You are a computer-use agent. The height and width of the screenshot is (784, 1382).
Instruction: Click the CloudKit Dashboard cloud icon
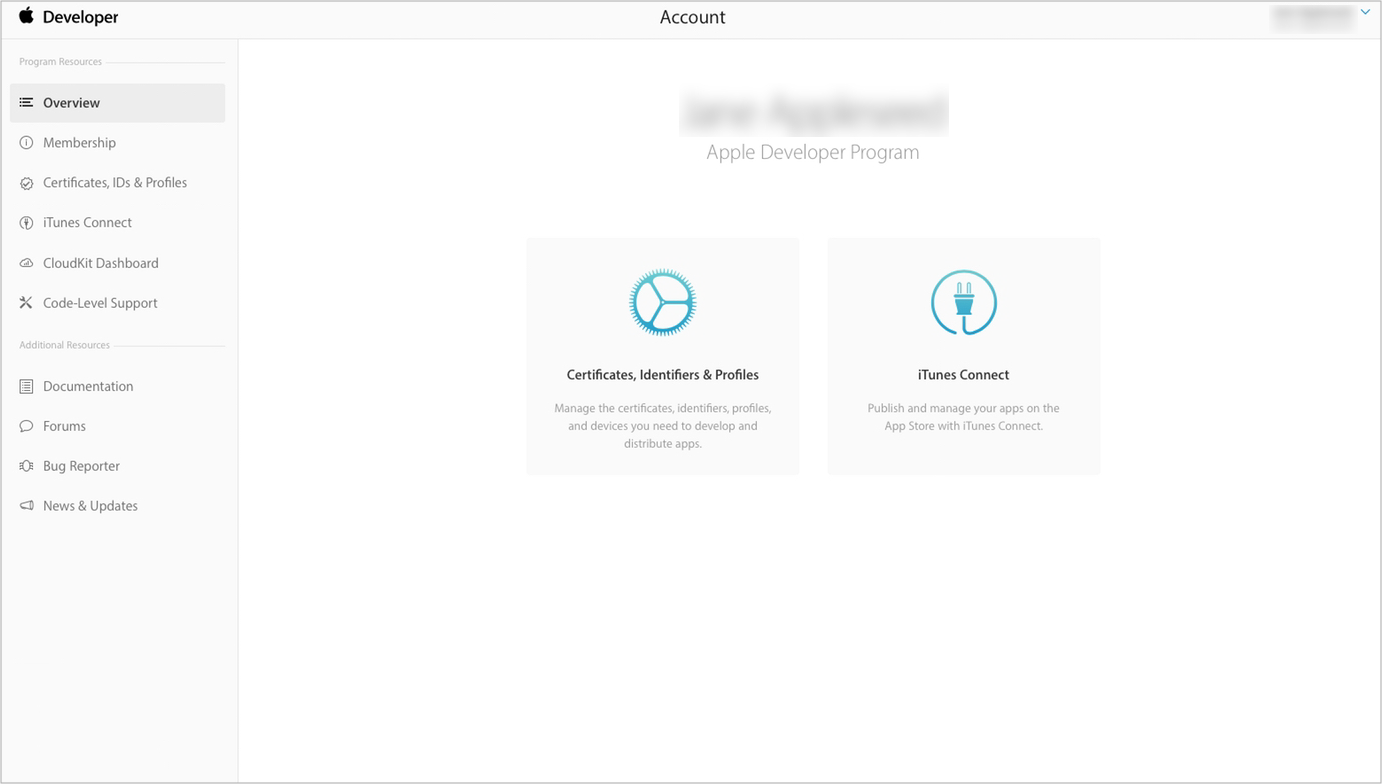26,263
